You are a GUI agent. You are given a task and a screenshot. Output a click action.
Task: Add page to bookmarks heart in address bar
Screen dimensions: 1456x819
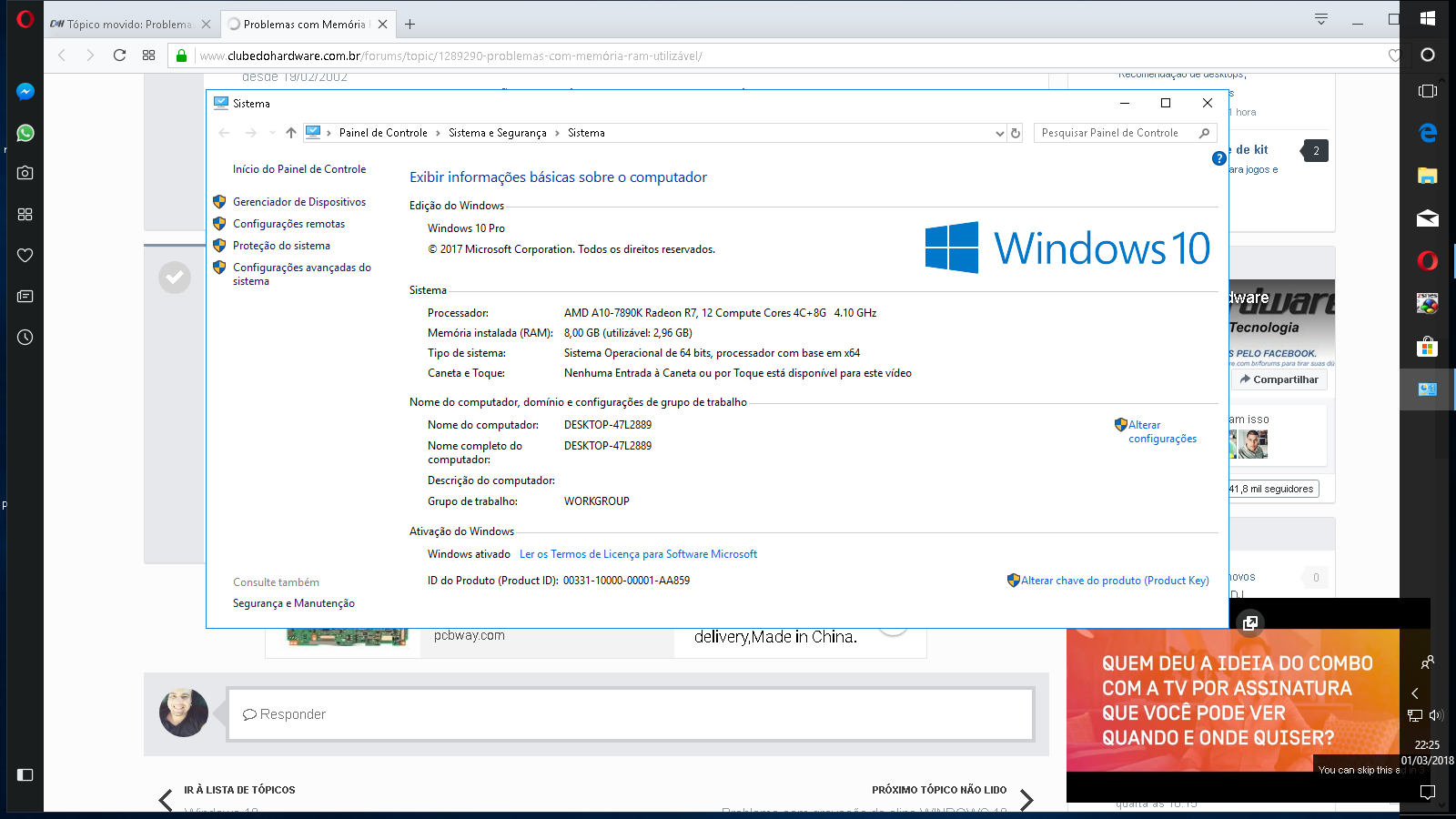1394,56
